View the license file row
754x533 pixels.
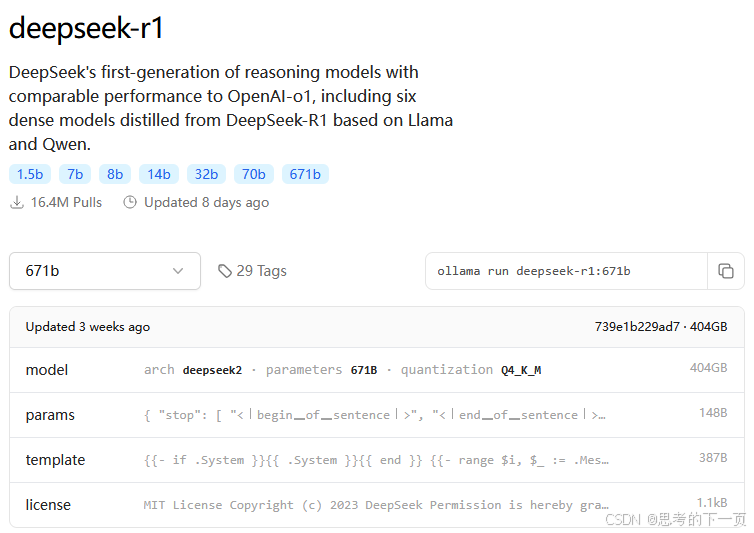[x=377, y=505]
